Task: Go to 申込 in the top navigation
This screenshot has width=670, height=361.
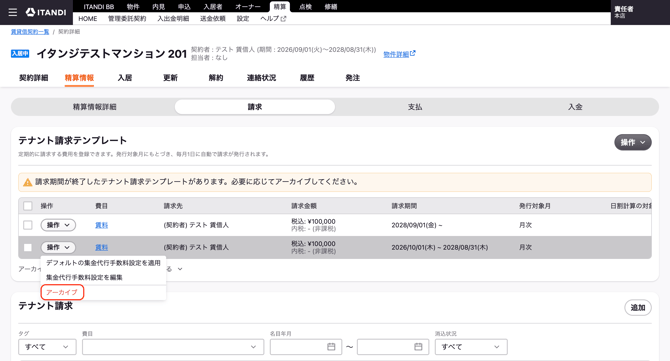Action: 184,6
